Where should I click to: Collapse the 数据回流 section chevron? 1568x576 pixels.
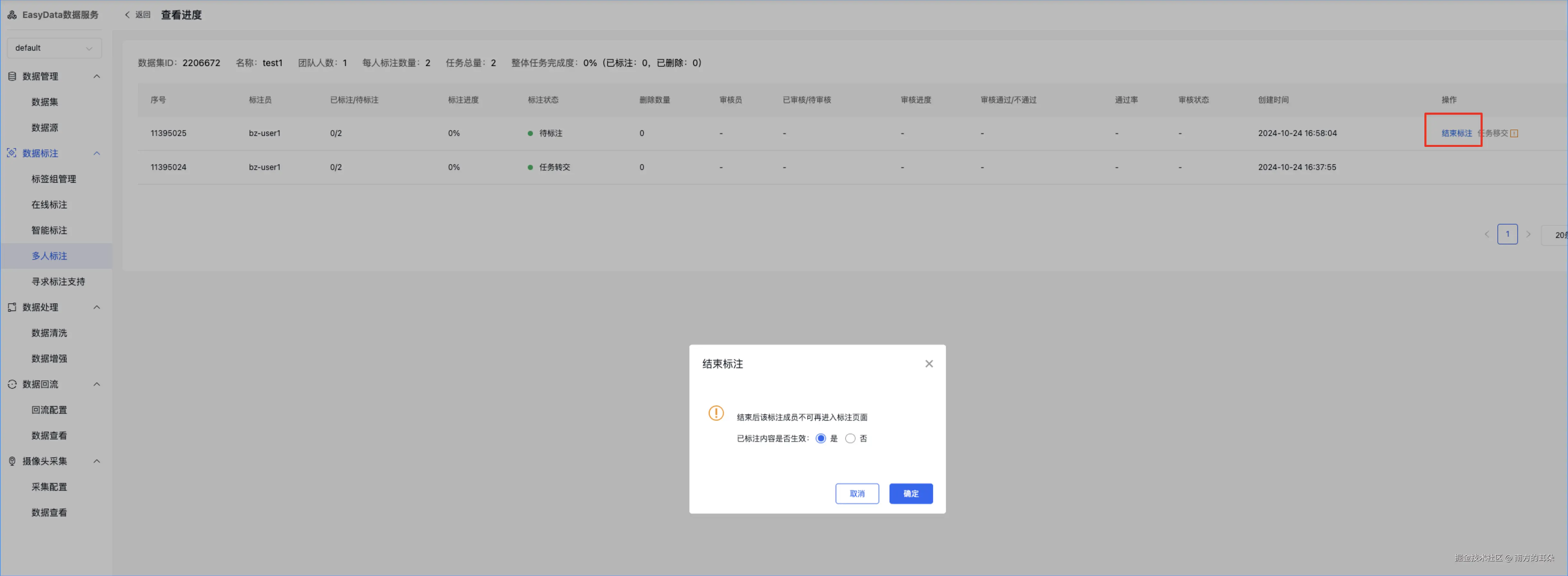pos(96,384)
